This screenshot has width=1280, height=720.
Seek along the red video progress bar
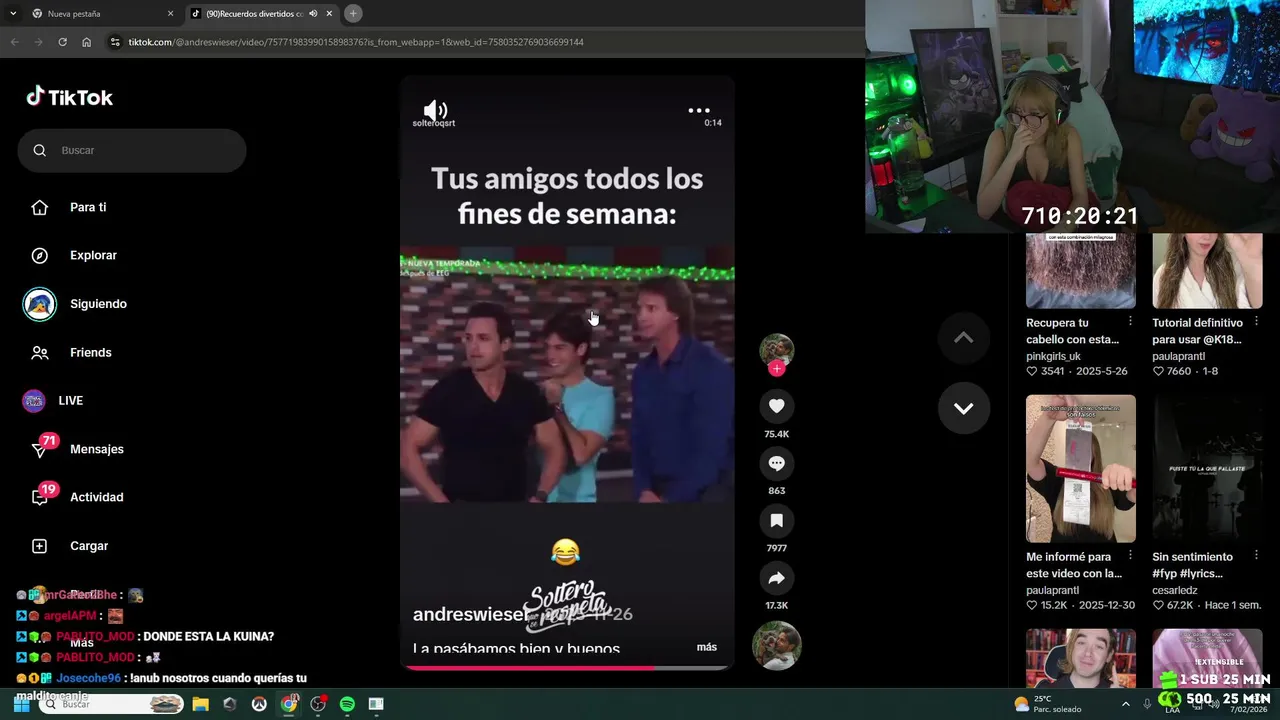coord(567,667)
